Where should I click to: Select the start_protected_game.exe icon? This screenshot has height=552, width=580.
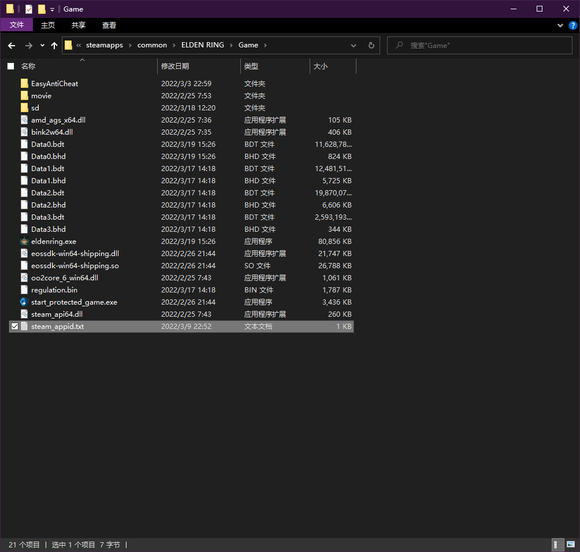24,302
